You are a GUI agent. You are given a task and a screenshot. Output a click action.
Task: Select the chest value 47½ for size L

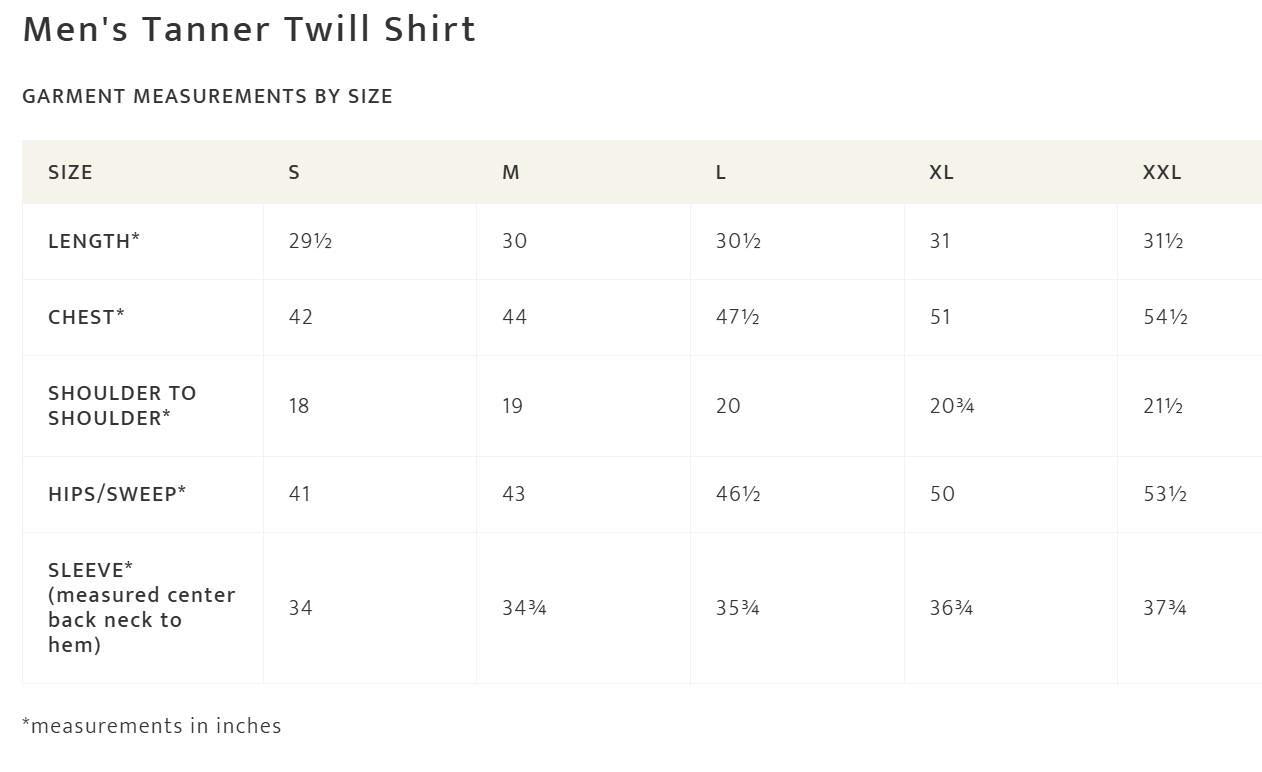pyautogui.click(x=738, y=317)
